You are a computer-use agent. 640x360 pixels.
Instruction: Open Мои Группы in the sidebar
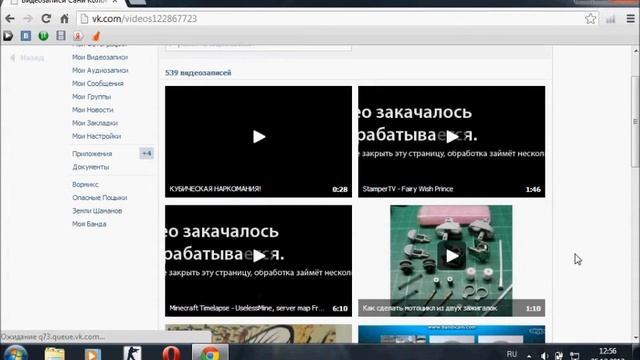(91, 97)
